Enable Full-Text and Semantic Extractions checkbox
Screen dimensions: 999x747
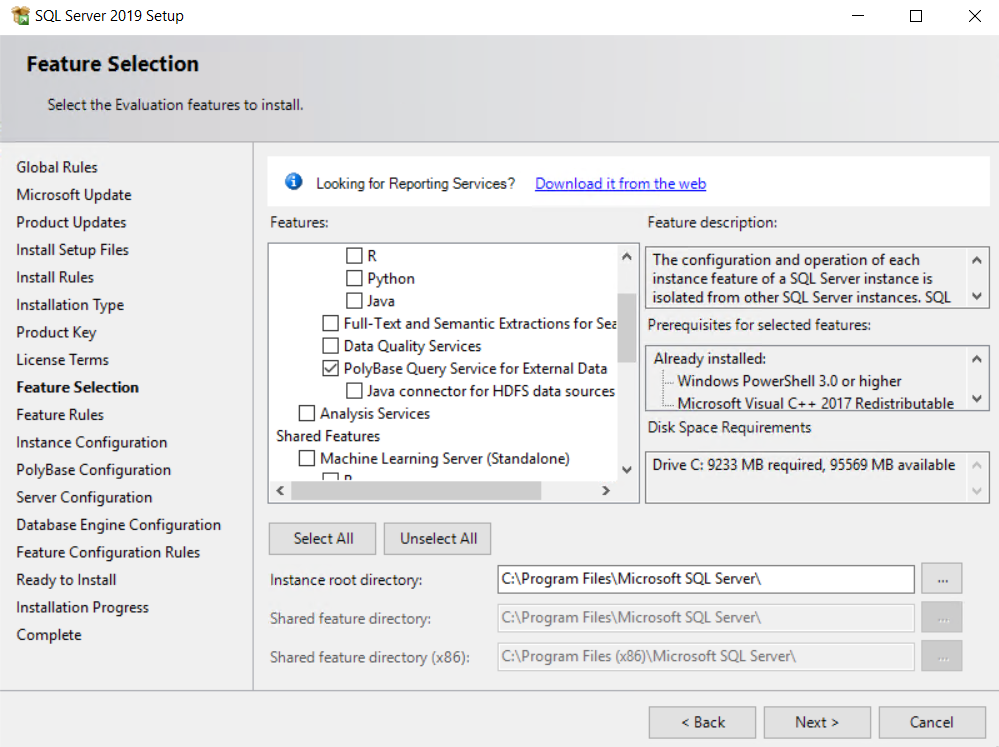click(x=330, y=323)
